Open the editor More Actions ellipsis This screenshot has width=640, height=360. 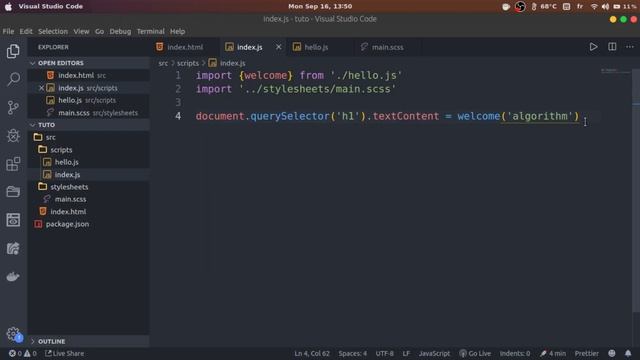pos(630,47)
